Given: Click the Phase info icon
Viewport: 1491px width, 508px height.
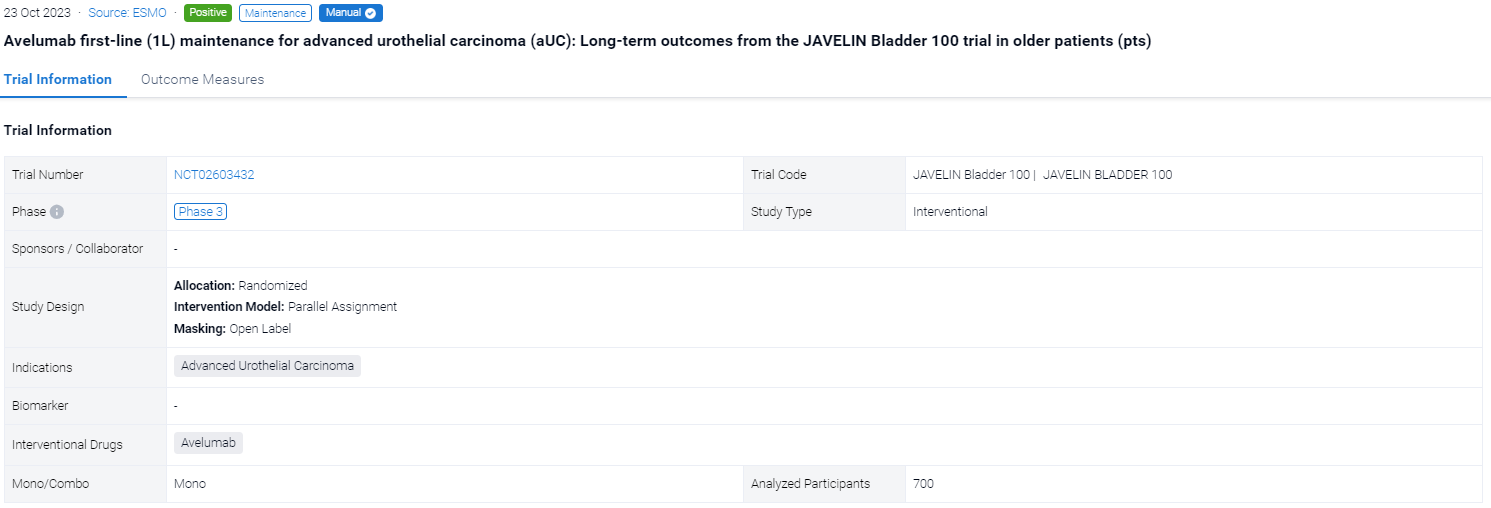Looking at the screenshot, I should pos(57,212).
